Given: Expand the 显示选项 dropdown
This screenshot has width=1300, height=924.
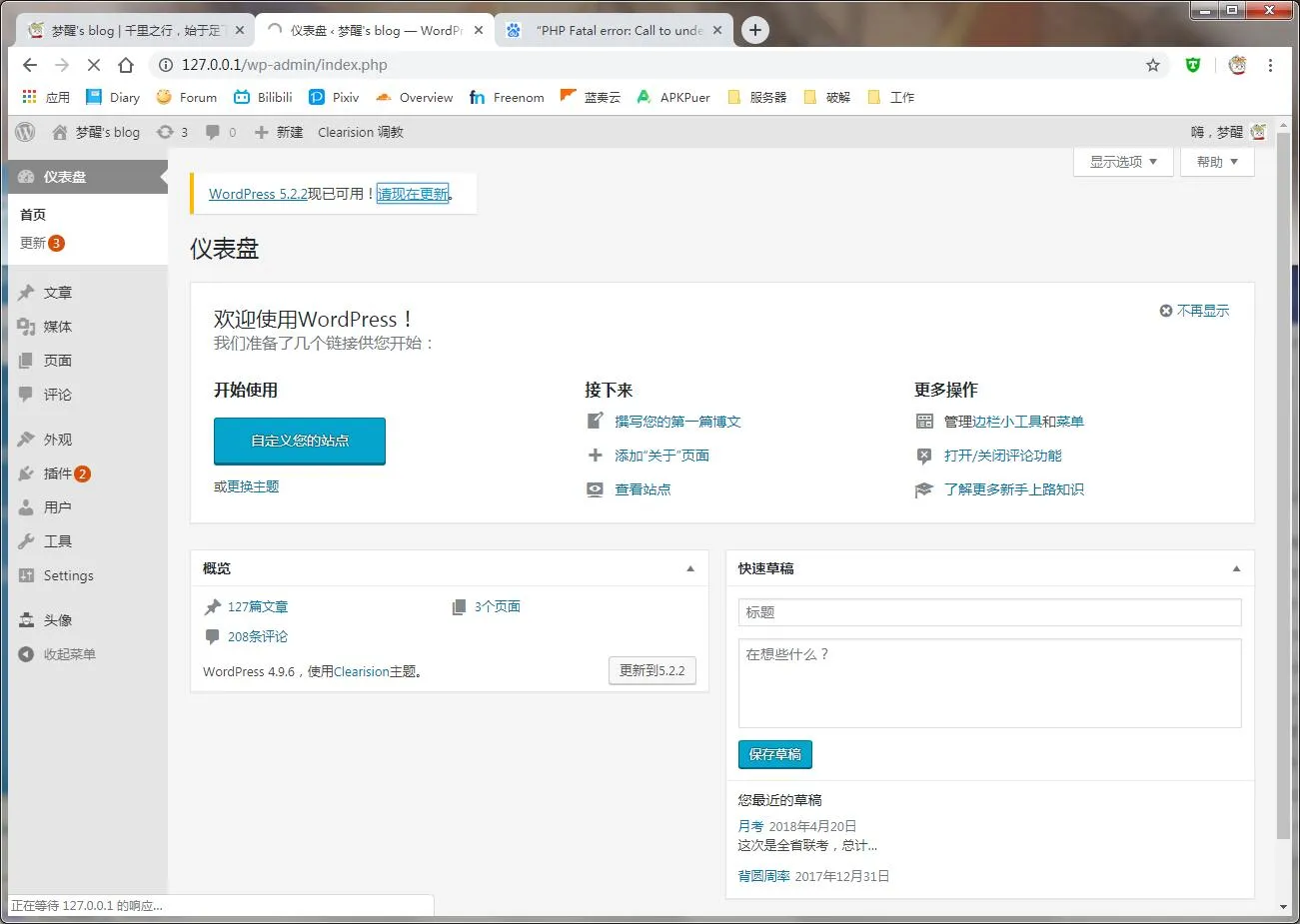Looking at the screenshot, I should coord(1123,161).
